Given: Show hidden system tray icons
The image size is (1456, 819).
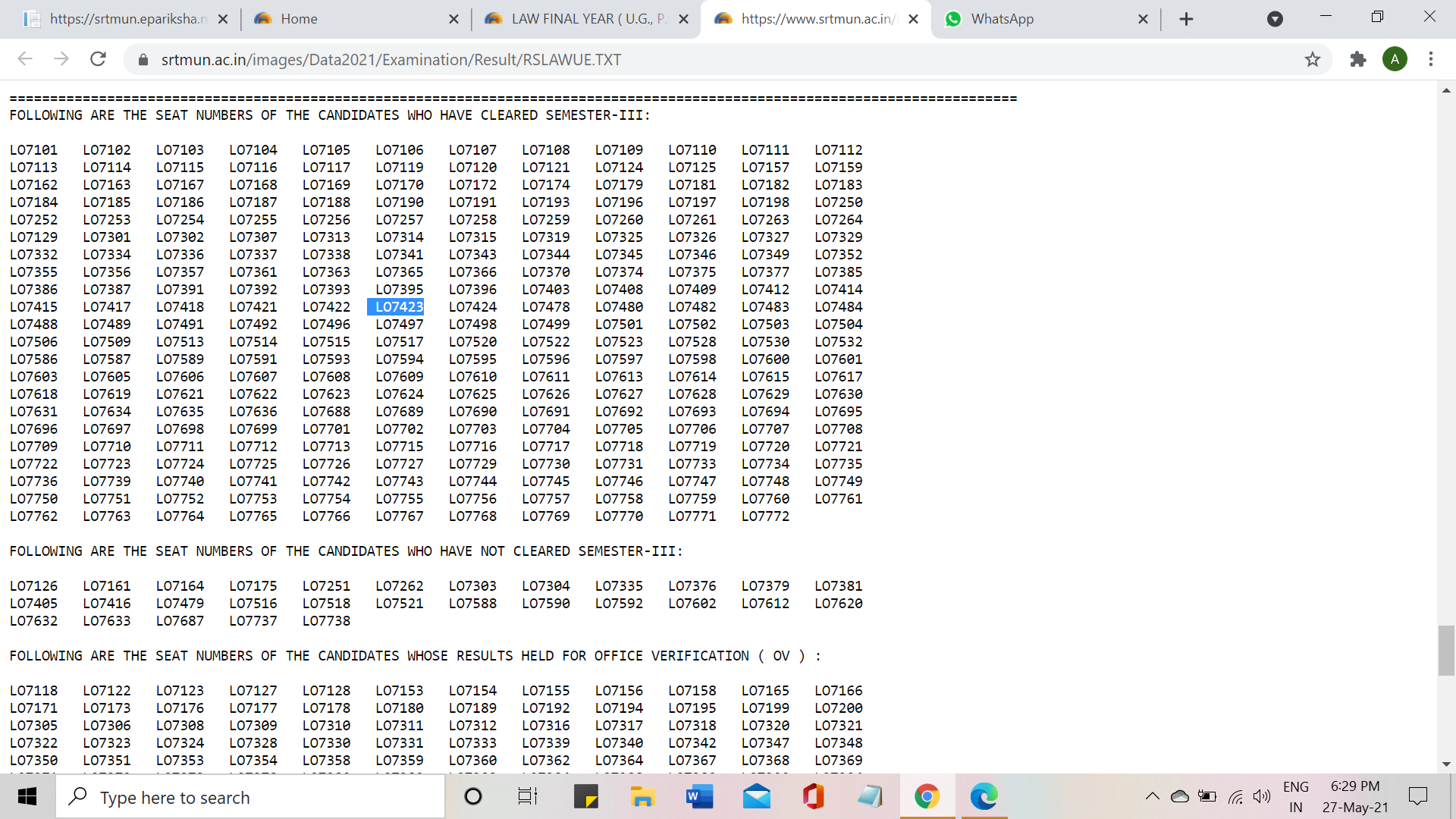Looking at the screenshot, I should pos(1152,796).
